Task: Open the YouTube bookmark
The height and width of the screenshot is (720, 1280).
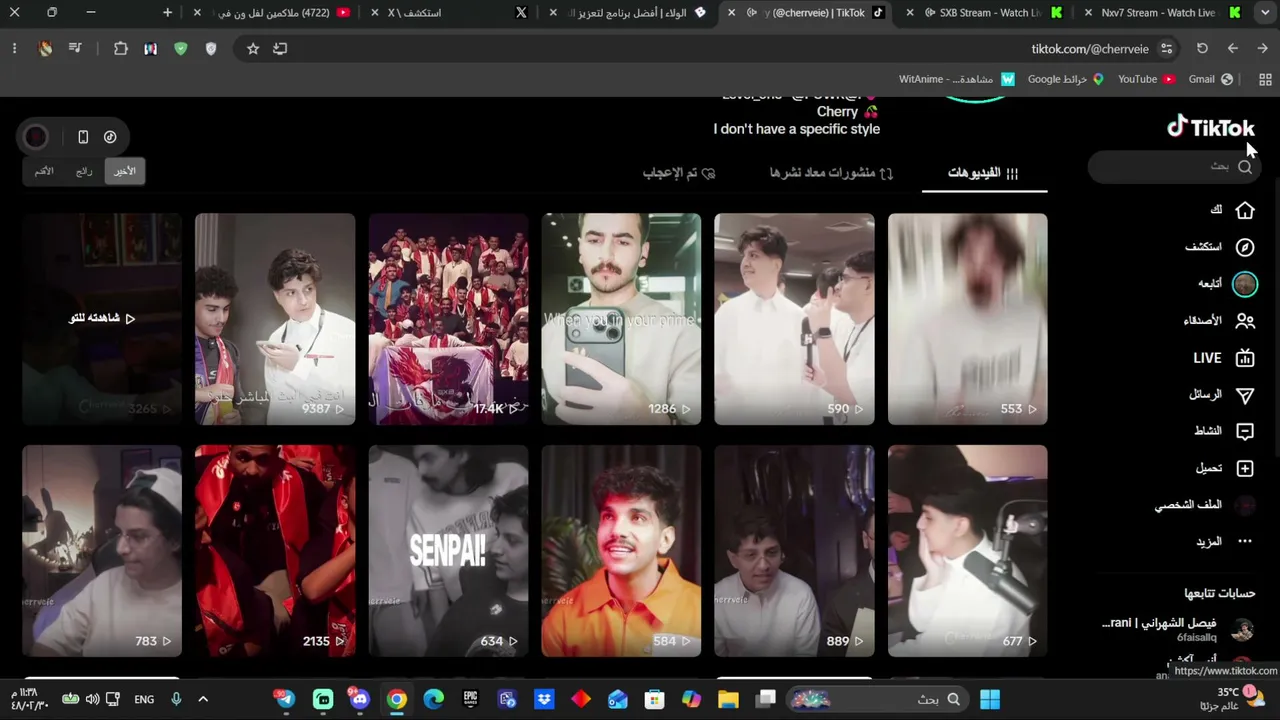Action: tap(1145, 79)
